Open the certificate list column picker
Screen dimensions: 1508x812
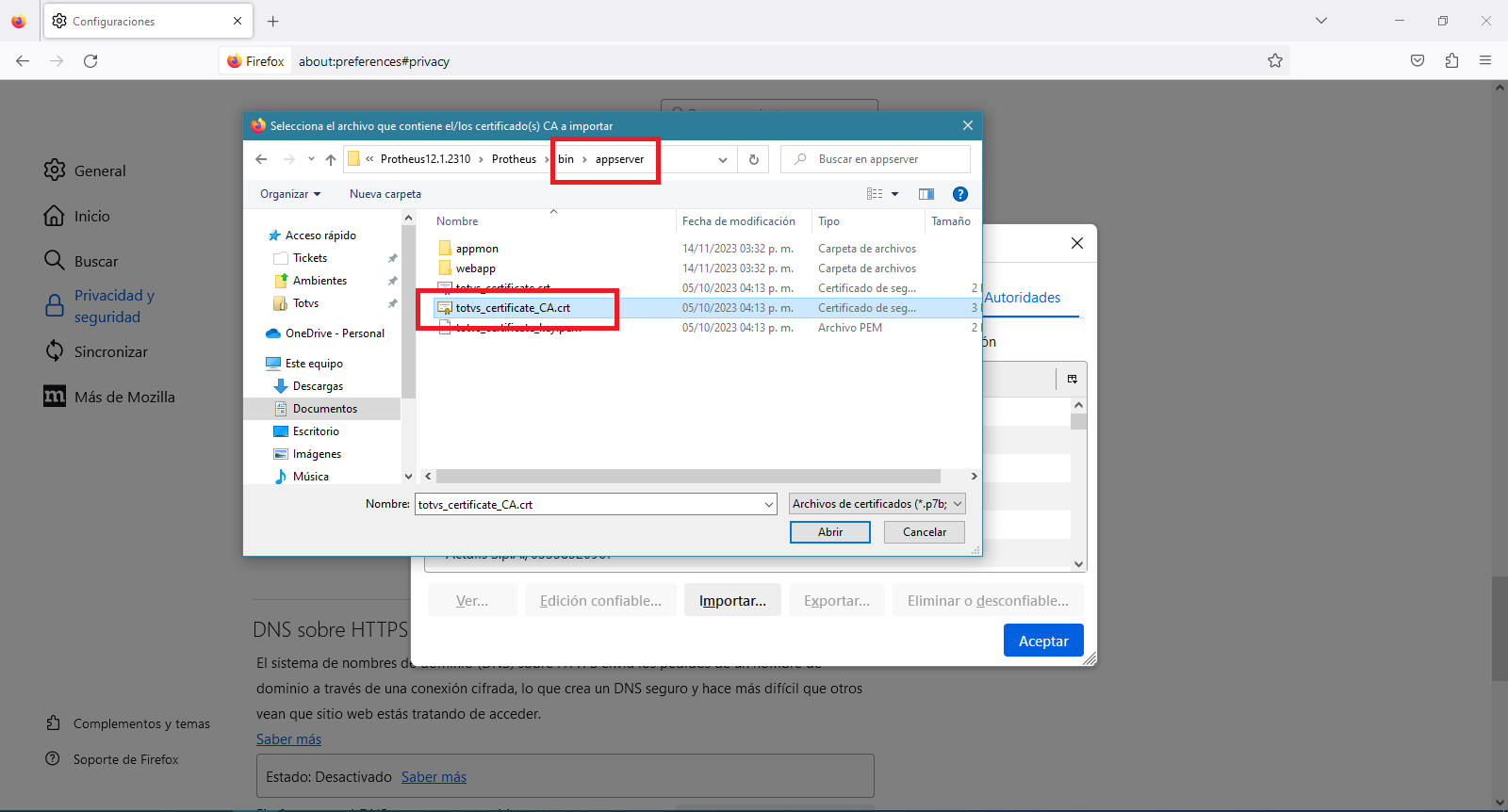click(1073, 379)
